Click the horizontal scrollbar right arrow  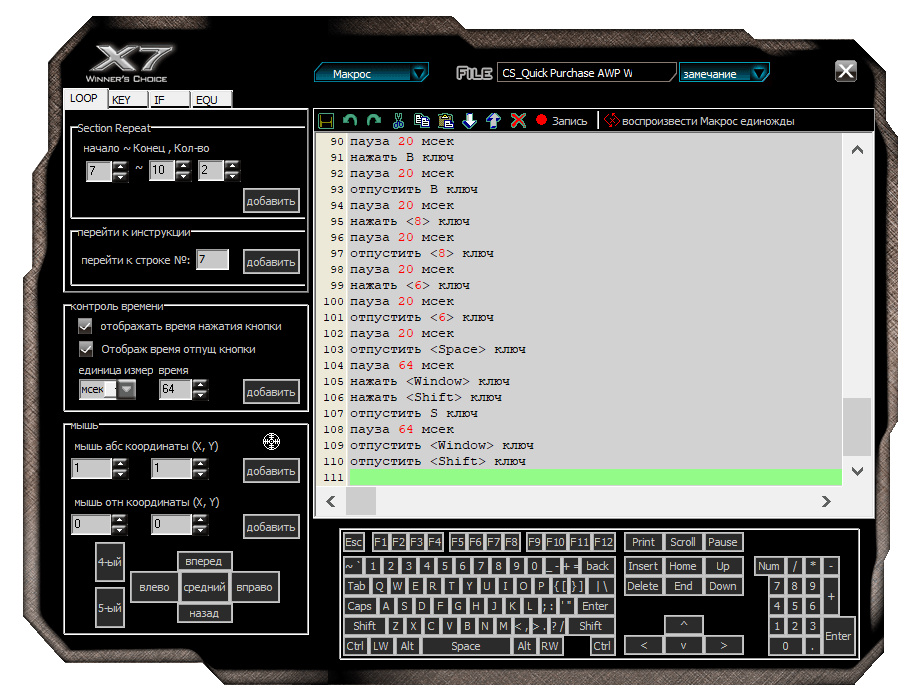(826, 502)
